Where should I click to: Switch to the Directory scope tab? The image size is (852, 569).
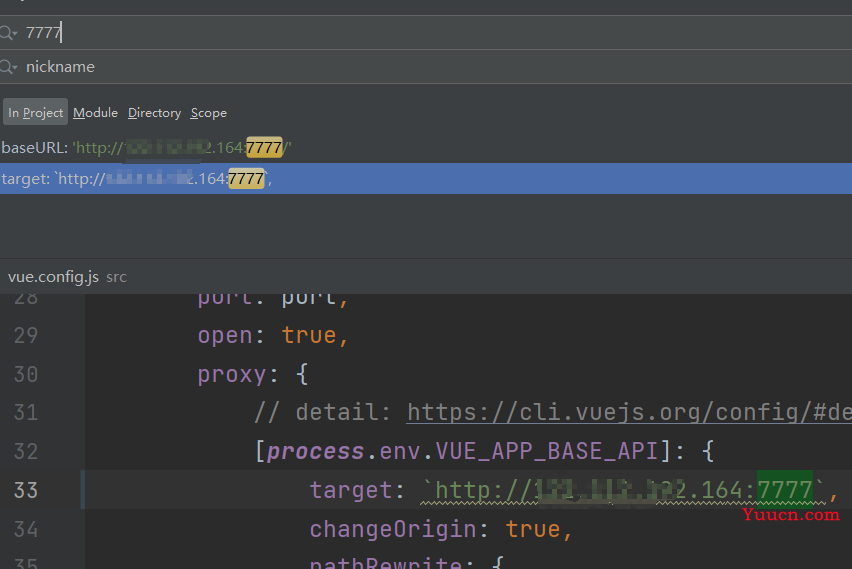pyautogui.click(x=154, y=112)
